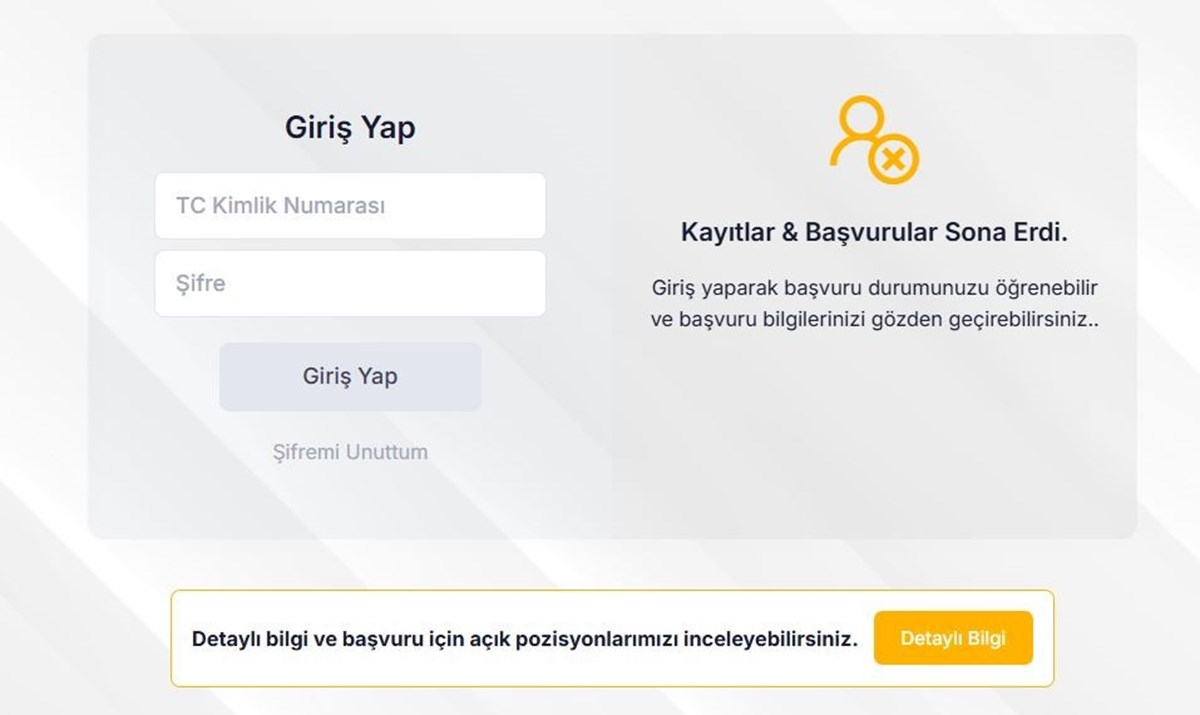1200x715 pixels.
Task: Click the circled X badge on user icon
Action: (893, 159)
